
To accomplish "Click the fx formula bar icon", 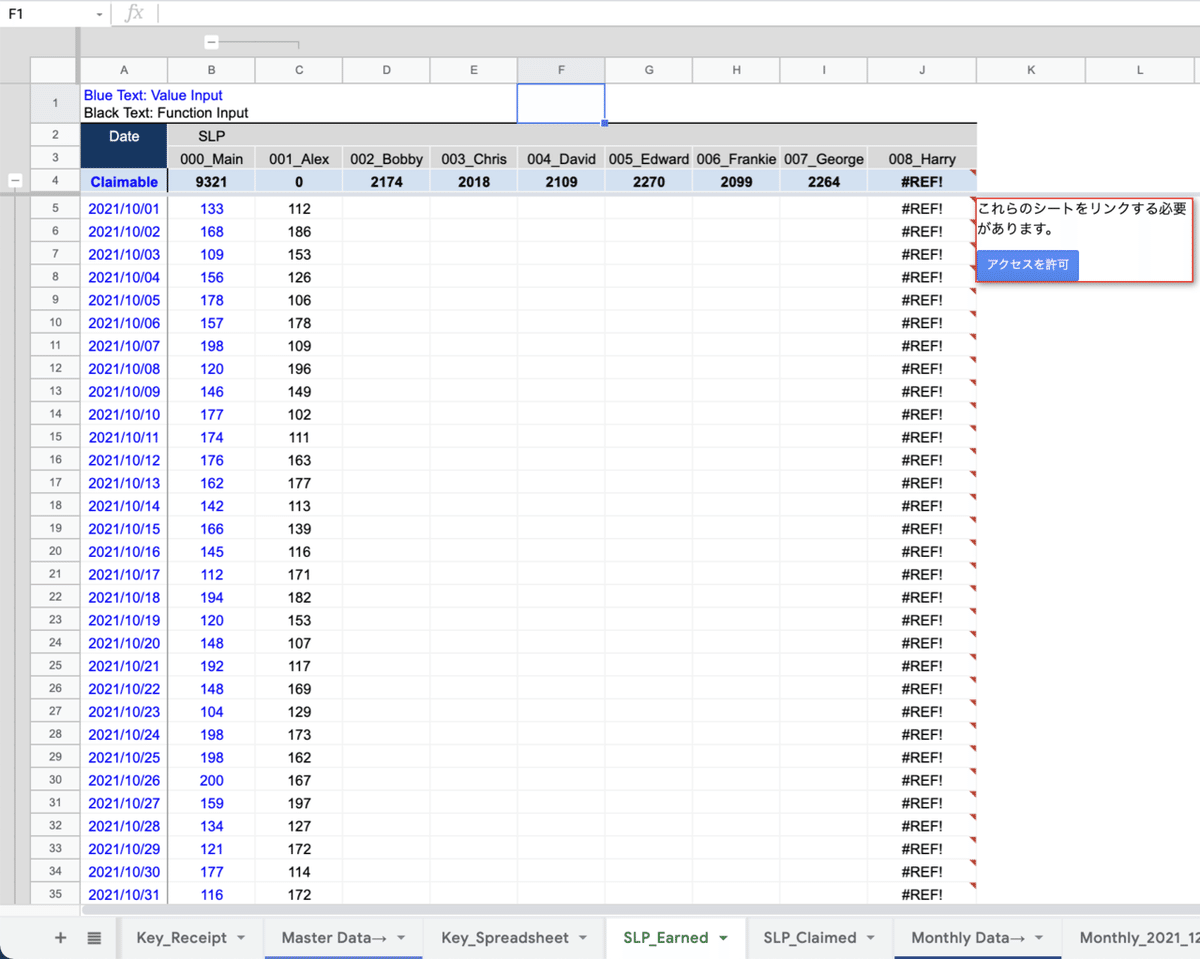I will pyautogui.click(x=134, y=14).
